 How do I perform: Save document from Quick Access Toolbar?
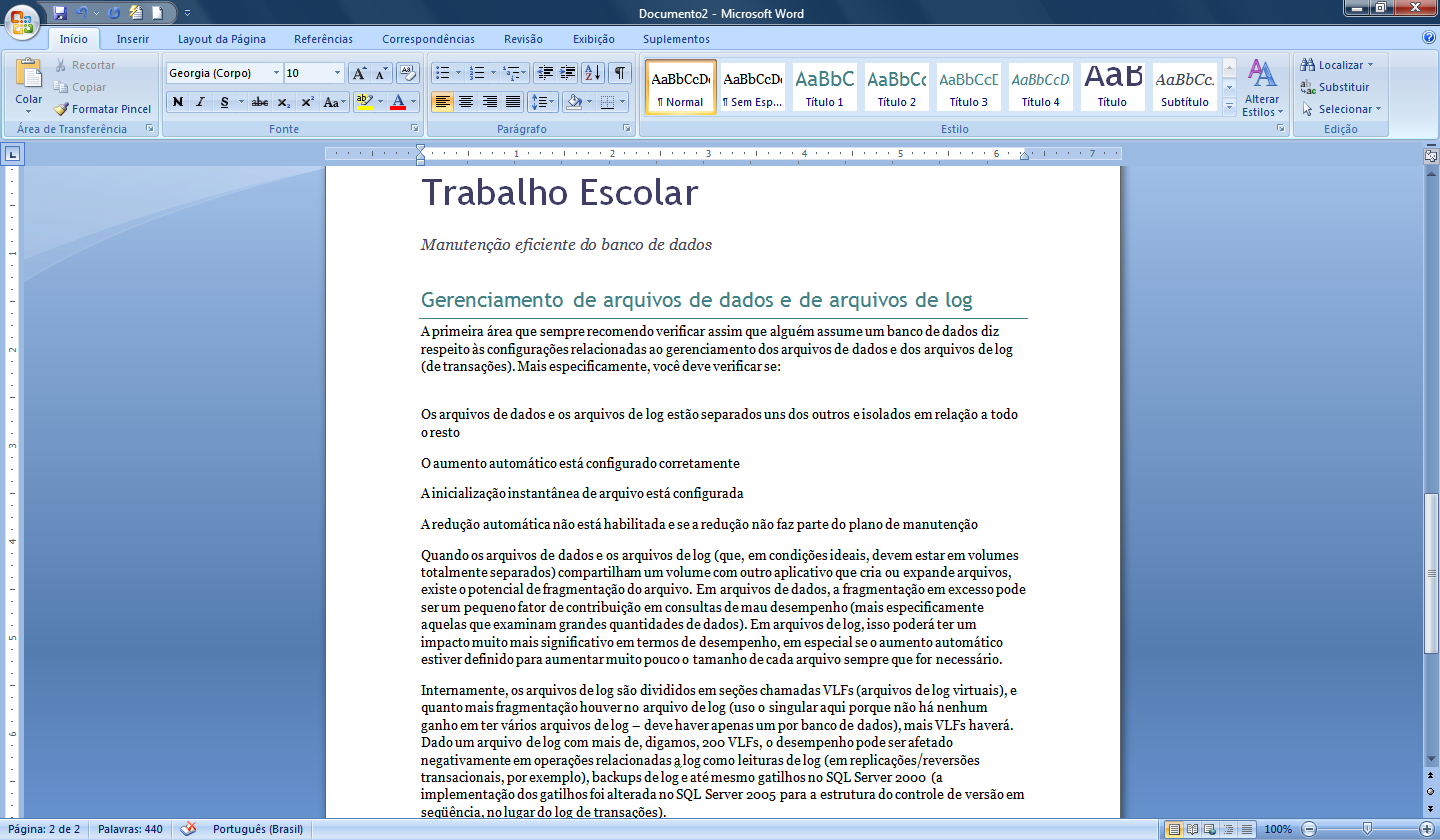[x=60, y=13]
